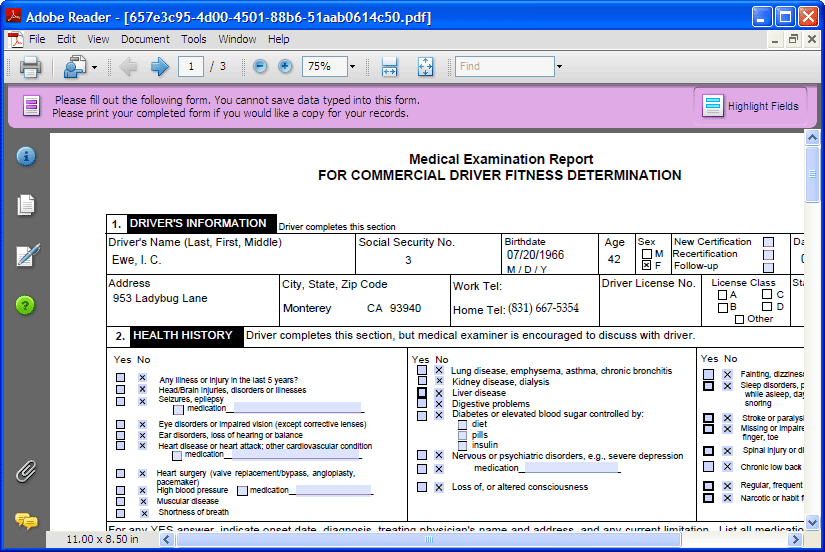Click the Highlight Fields button

click(750, 106)
